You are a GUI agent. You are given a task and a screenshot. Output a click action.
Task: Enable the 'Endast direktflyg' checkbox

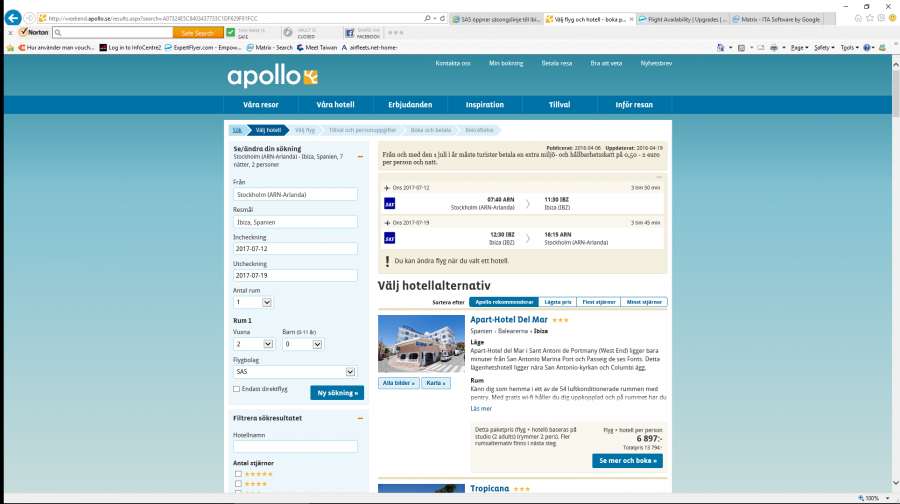point(236,389)
